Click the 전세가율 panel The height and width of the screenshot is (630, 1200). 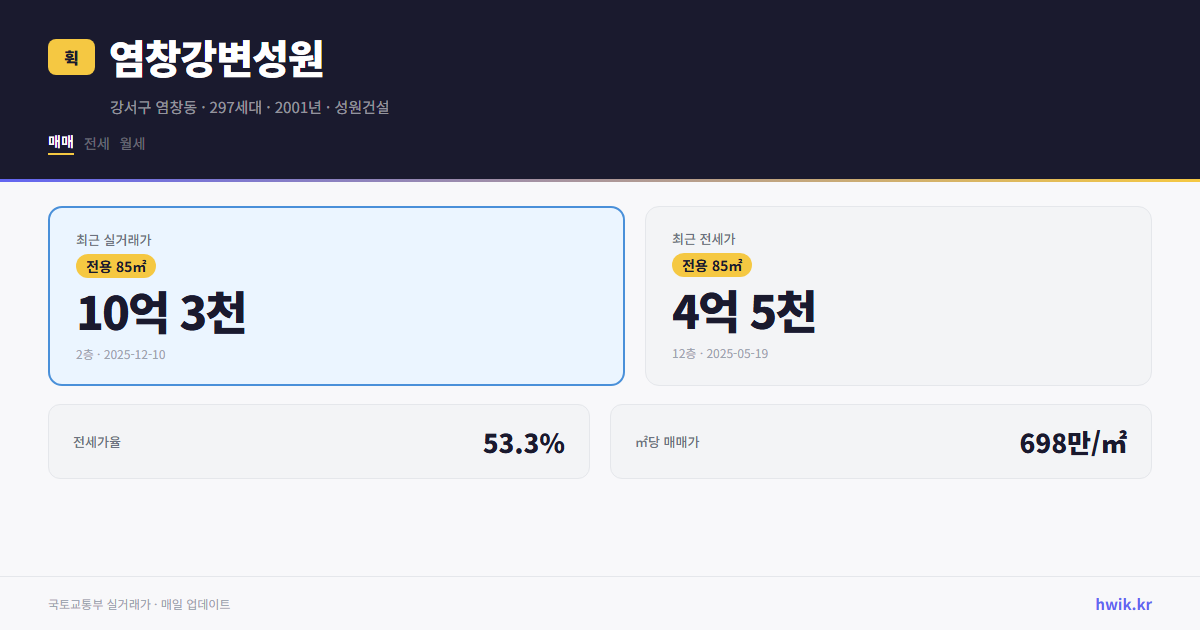pyautogui.click(x=318, y=441)
